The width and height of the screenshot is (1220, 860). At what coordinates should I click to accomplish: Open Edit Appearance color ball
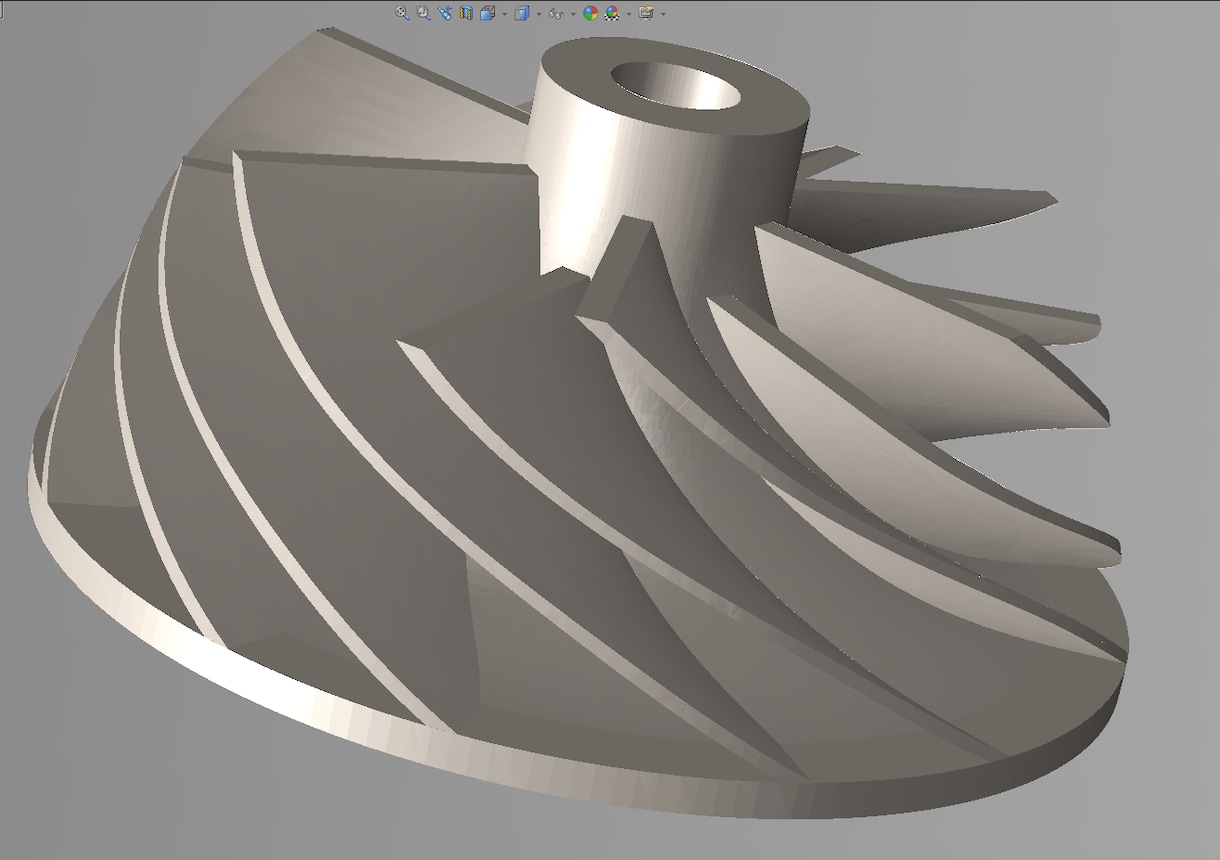point(590,13)
